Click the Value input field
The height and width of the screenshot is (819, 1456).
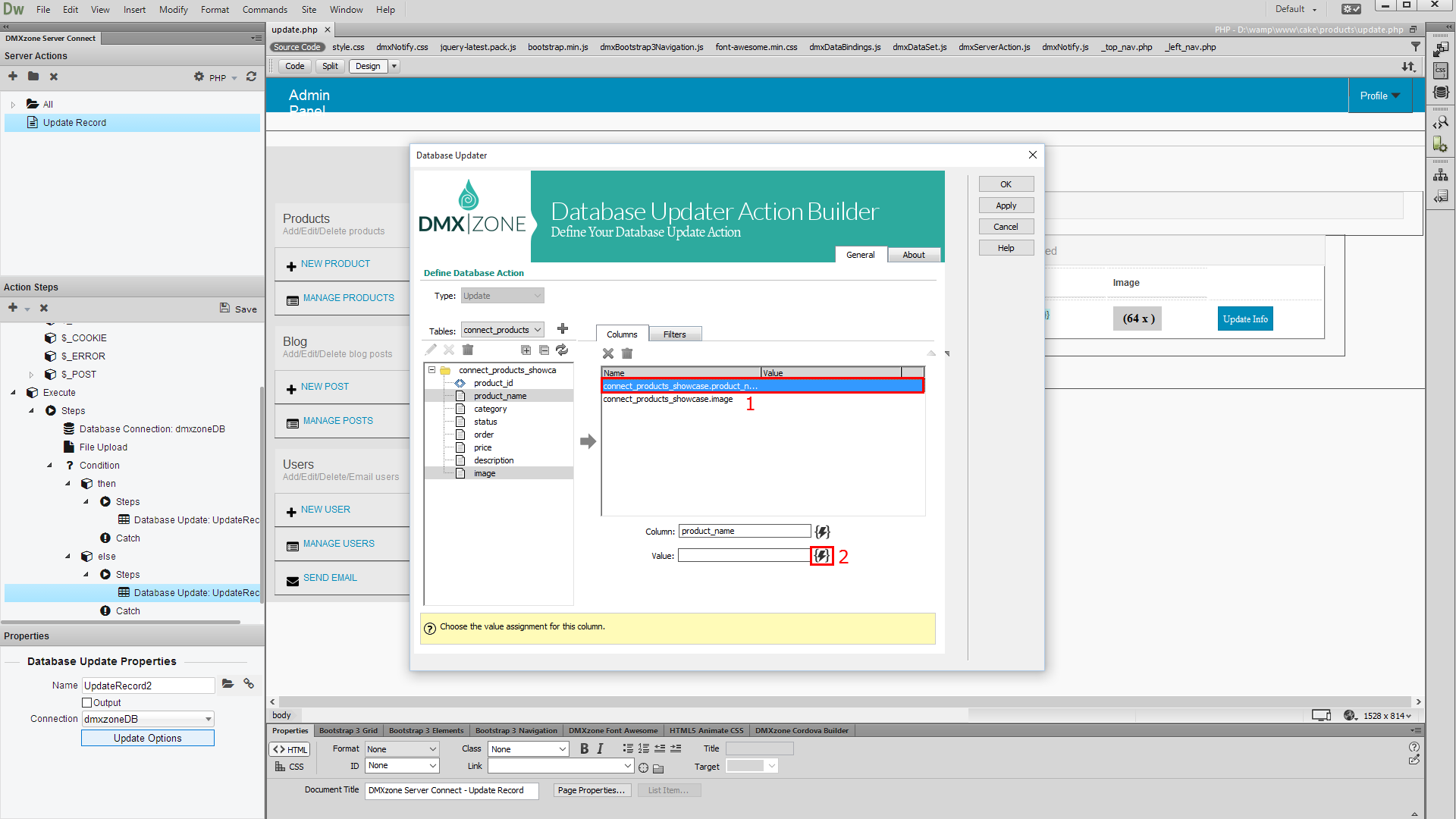pos(744,556)
